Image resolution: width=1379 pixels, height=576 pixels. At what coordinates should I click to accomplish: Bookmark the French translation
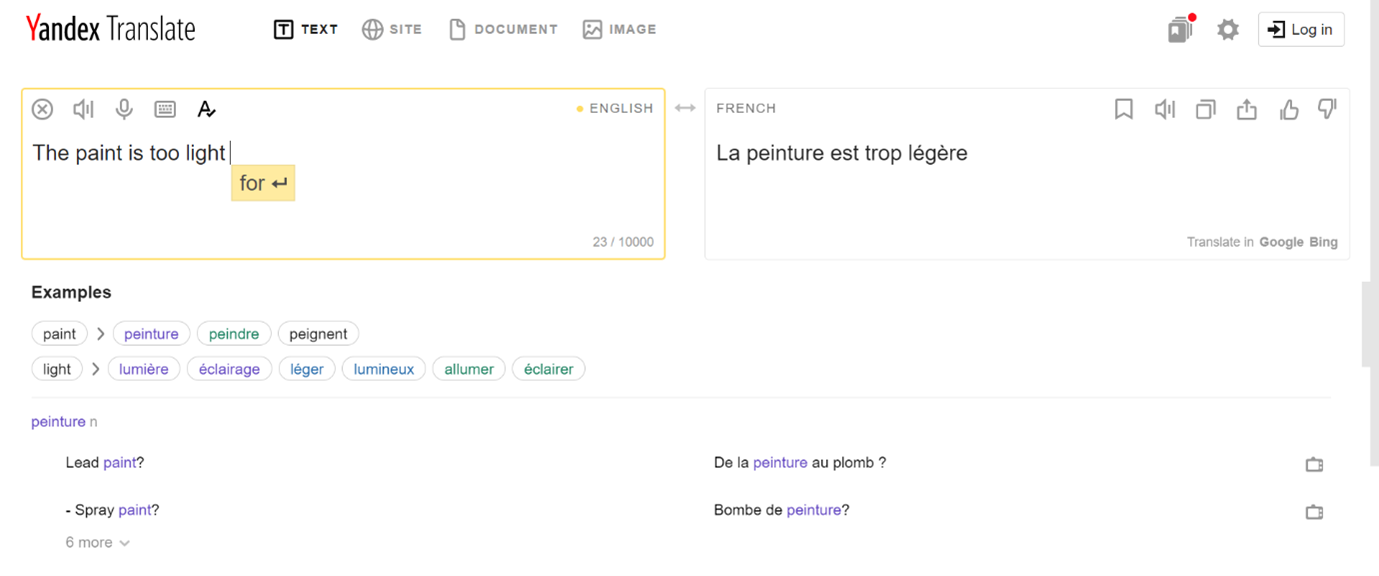[x=1124, y=109]
